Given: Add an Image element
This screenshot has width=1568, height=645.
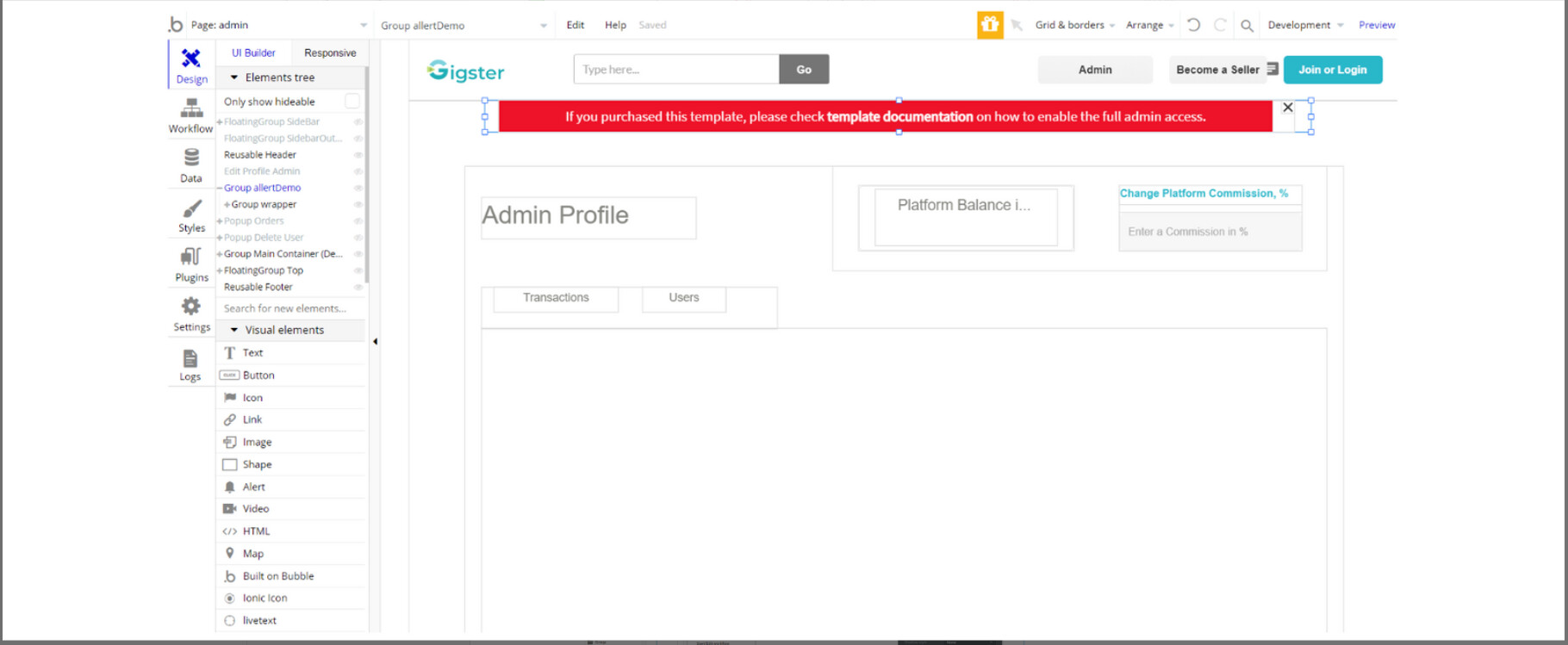Looking at the screenshot, I should click(291, 442).
